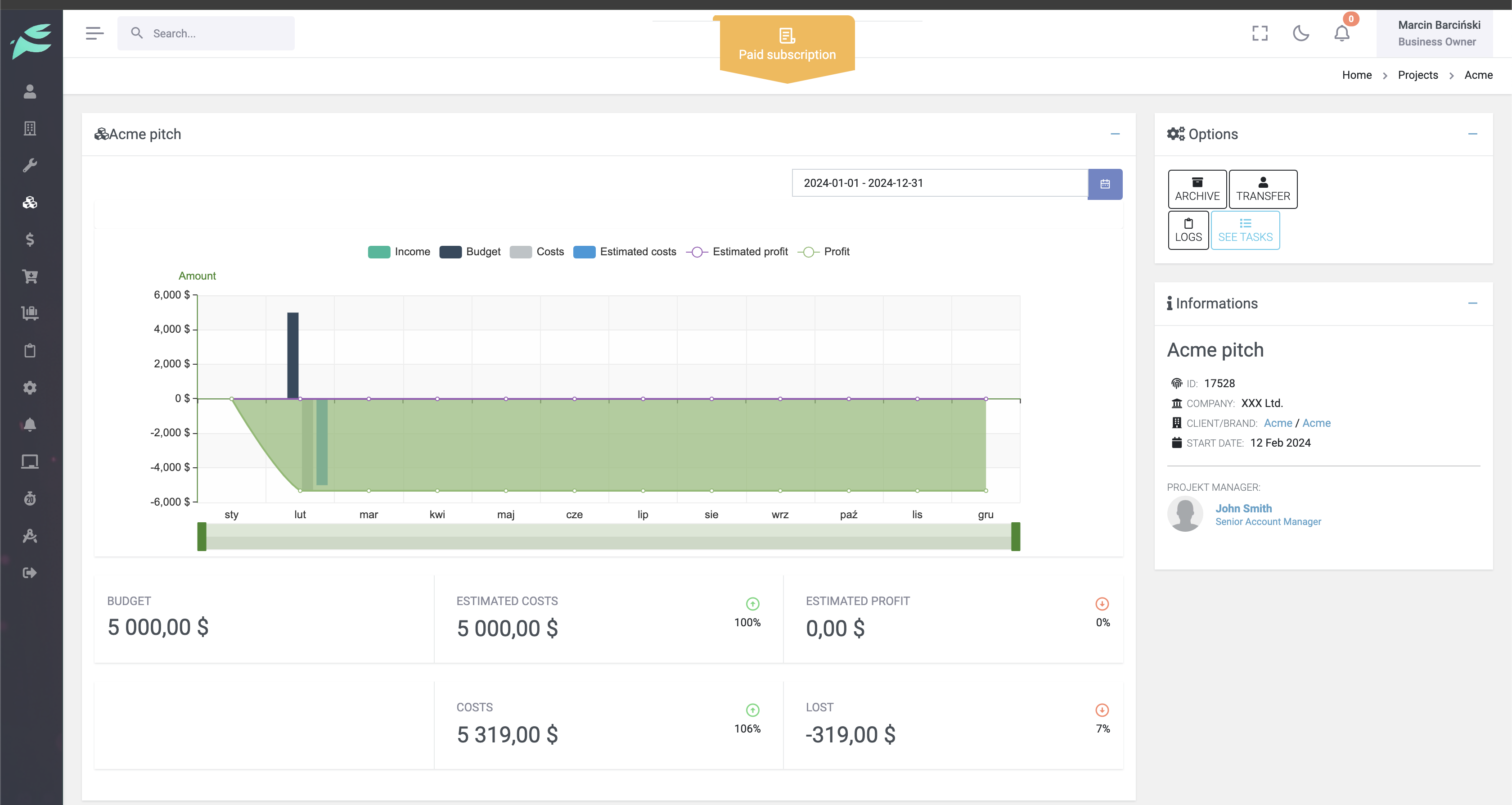Open the luggage cart sidebar icon
This screenshot has width=1512, height=805.
pyautogui.click(x=30, y=313)
